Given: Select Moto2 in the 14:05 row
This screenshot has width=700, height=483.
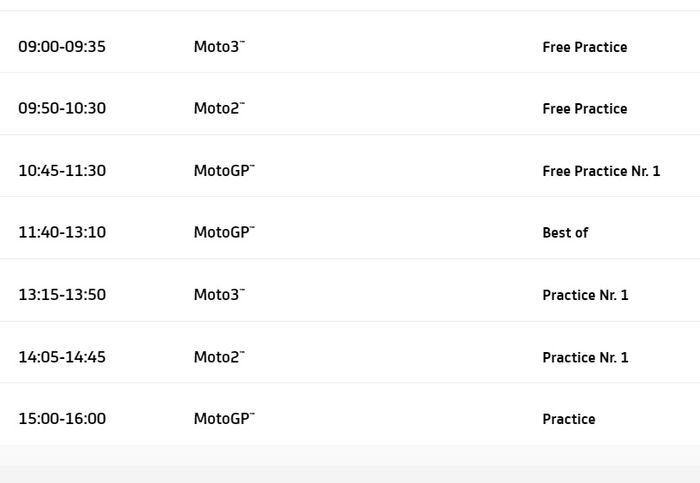Looking at the screenshot, I should click(x=219, y=356).
